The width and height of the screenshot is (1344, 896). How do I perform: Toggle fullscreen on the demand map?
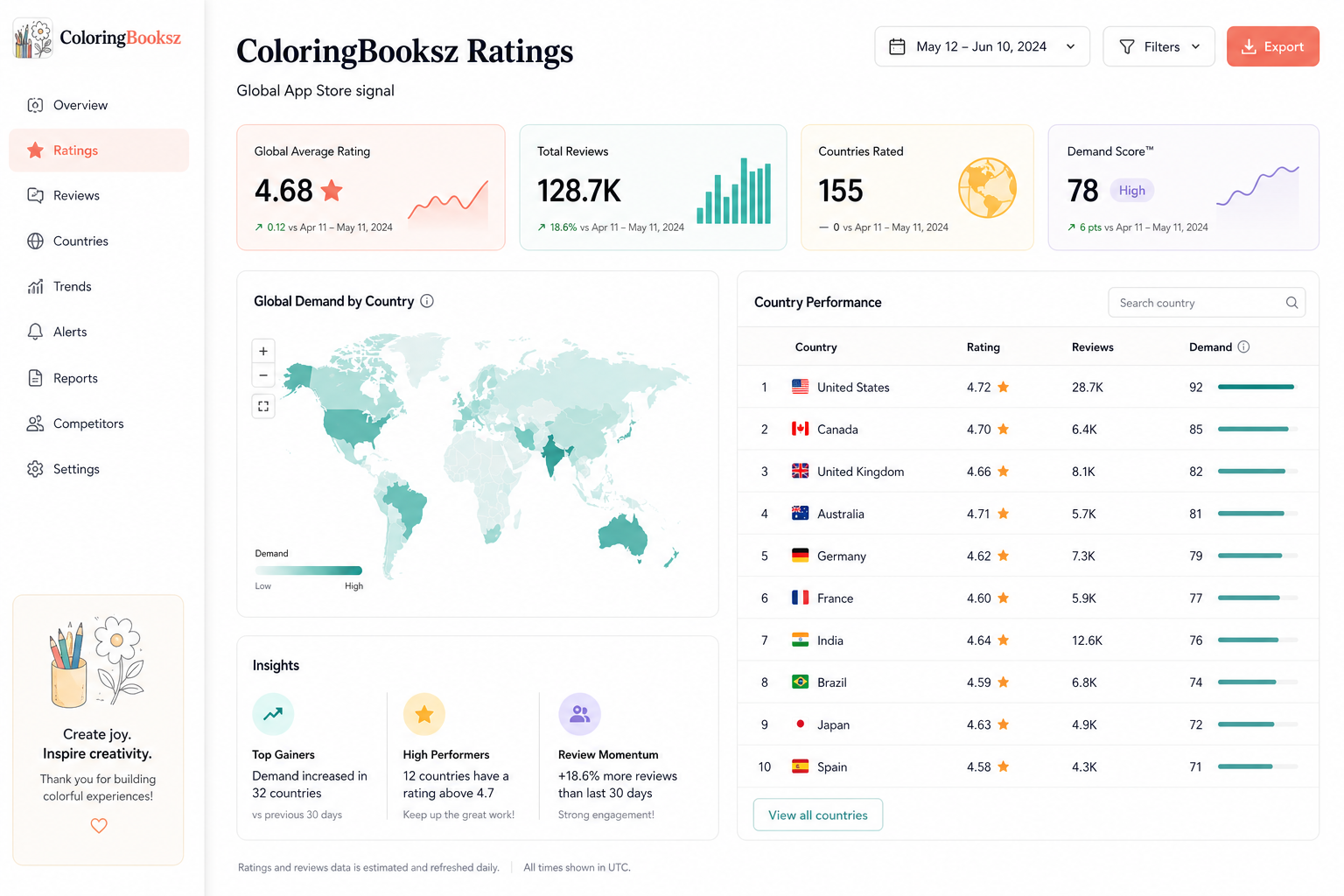[x=263, y=406]
